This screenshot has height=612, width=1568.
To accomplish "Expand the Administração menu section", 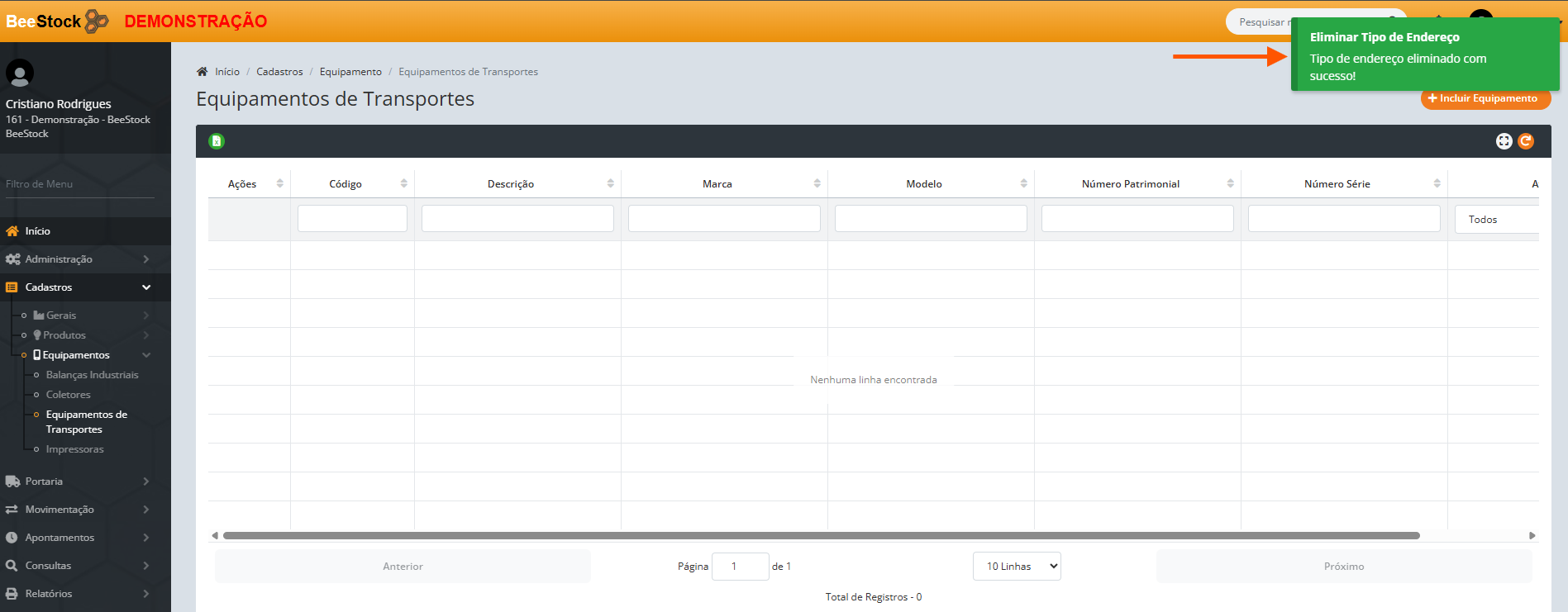I will click(74, 259).
